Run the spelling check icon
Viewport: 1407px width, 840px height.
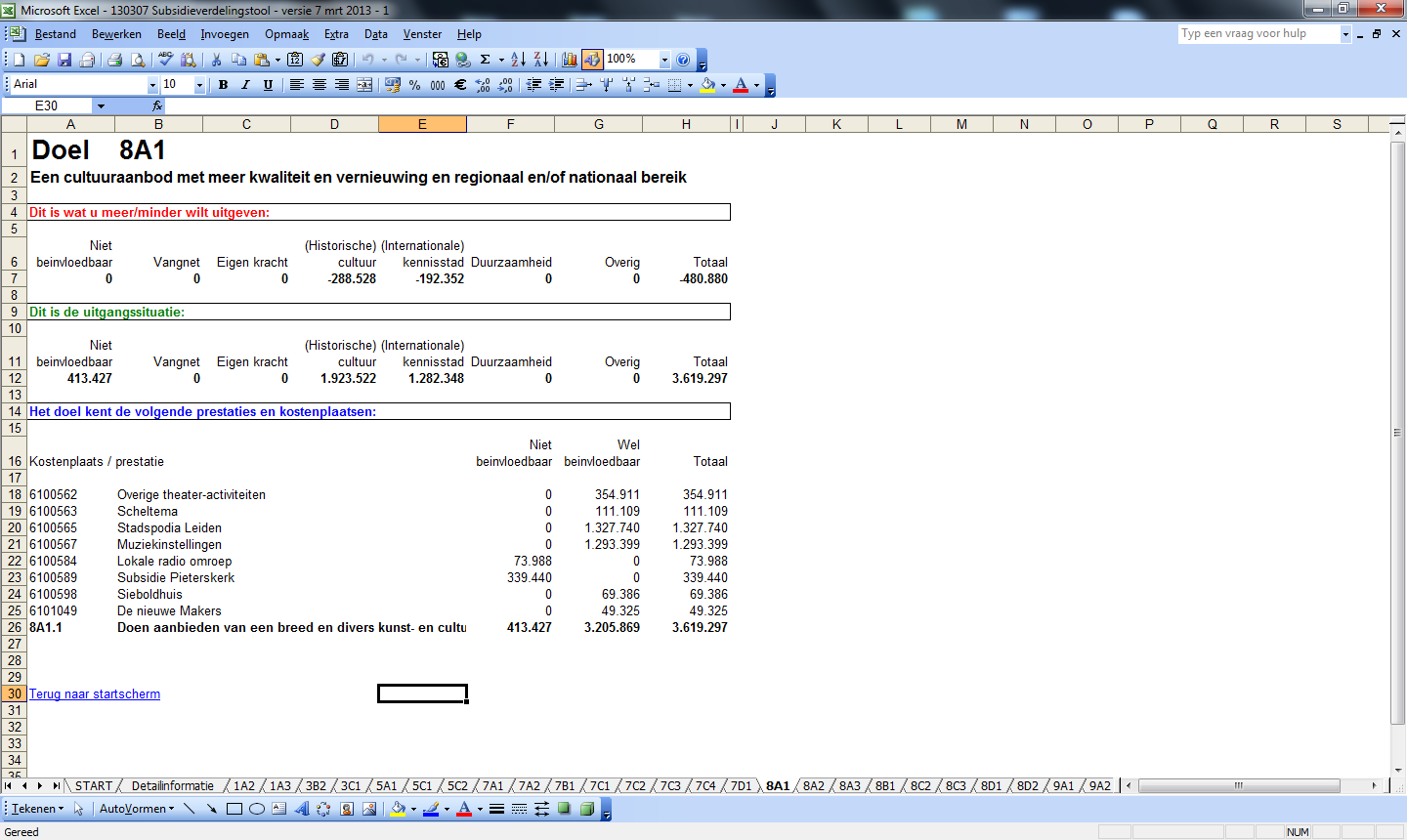tap(165, 60)
